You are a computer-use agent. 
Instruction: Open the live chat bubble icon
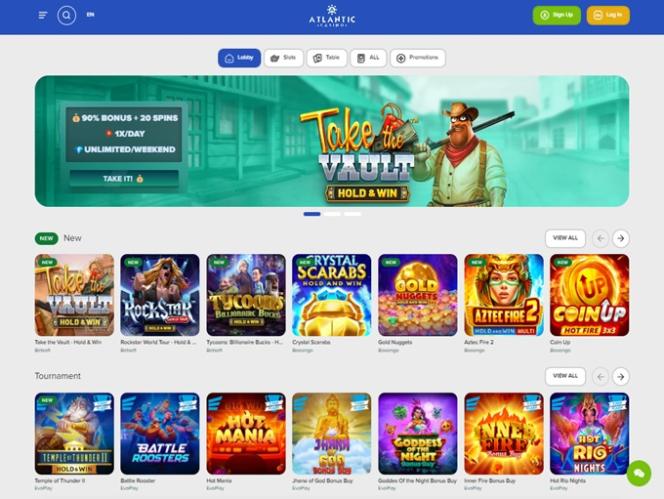click(x=639, y=473)
